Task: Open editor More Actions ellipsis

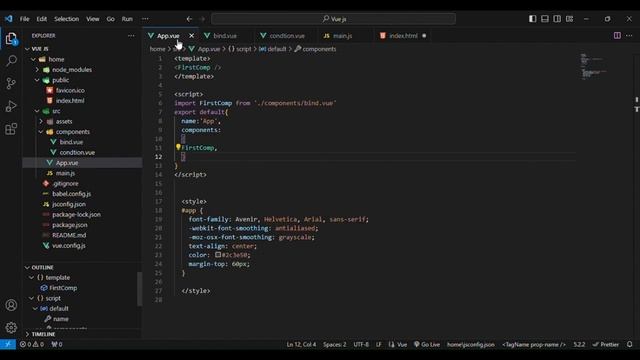Action: [x=629, y=36]
